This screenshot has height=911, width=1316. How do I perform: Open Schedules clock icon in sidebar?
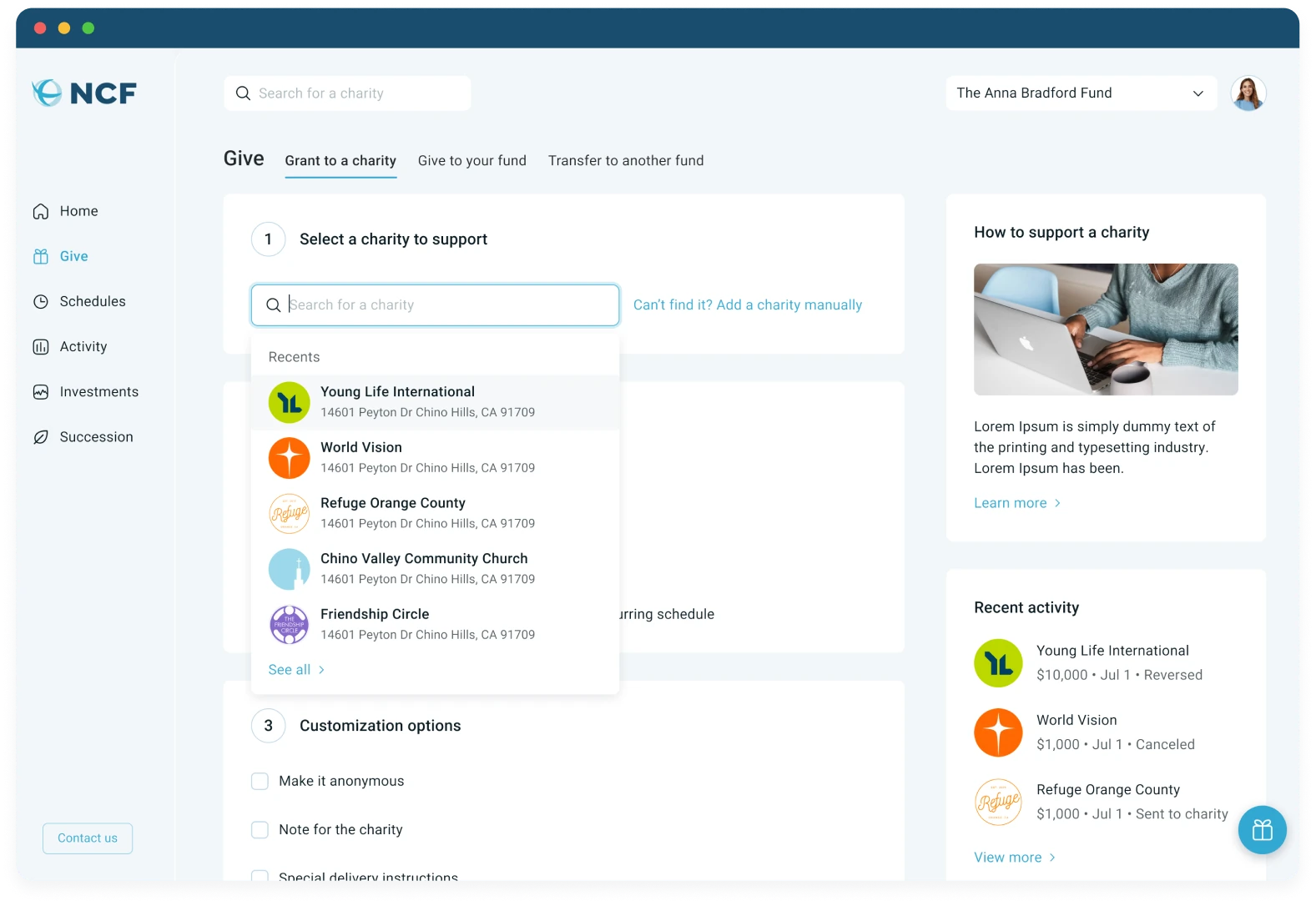(x=40, y=301)
